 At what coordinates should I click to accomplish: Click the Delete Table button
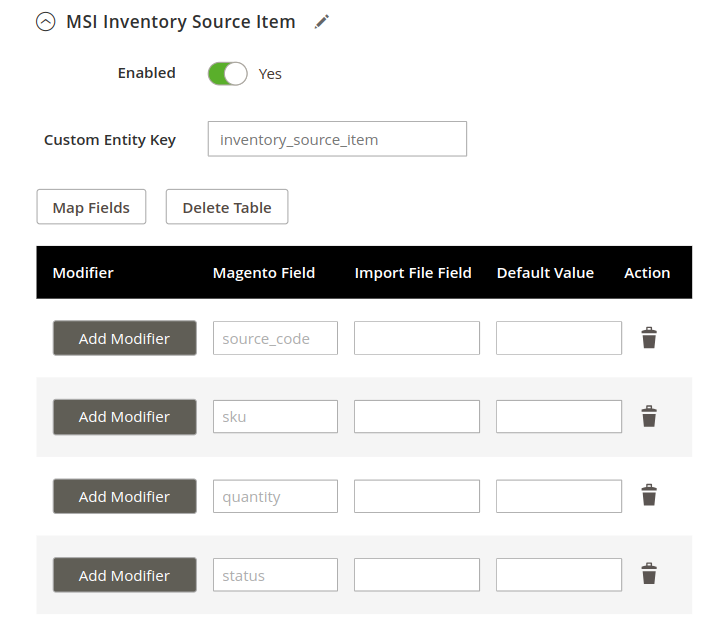(227, 207)
